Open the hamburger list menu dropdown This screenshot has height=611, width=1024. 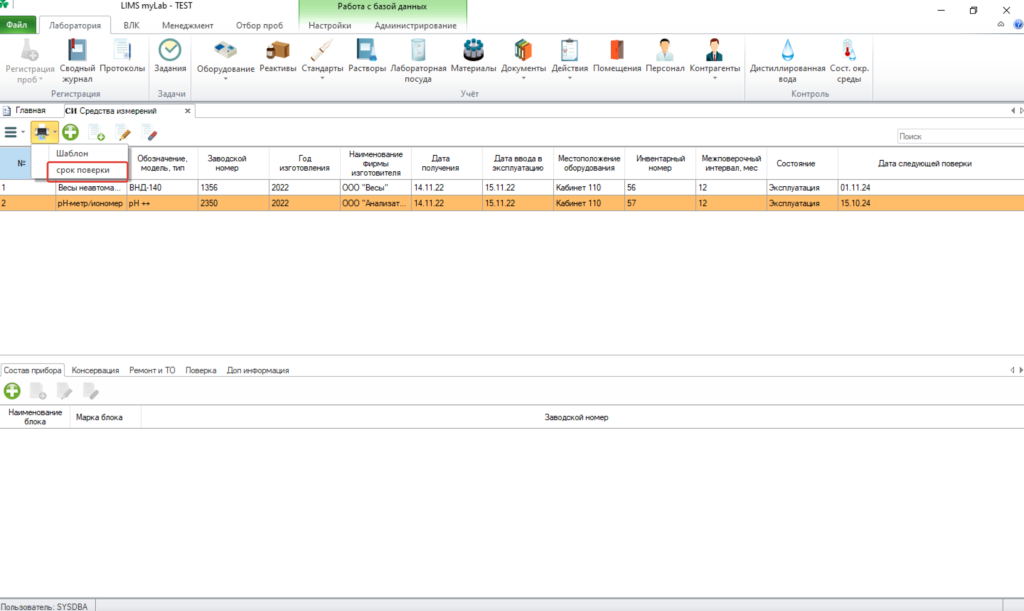click(x=14, y=133)
